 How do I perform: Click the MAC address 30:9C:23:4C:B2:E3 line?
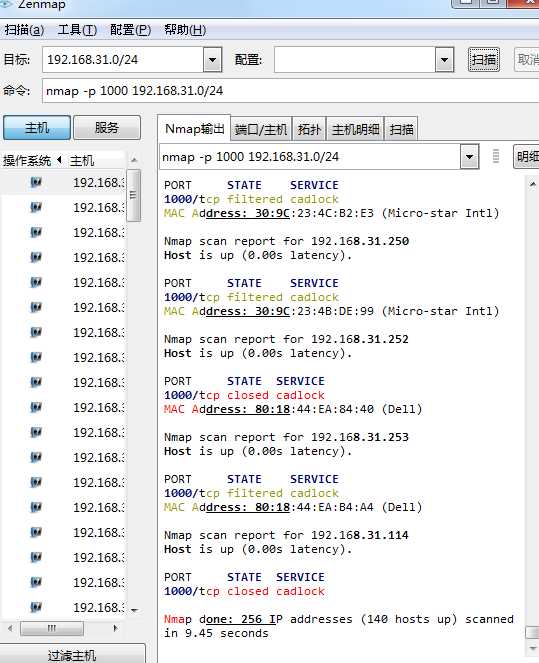(331, 213)
